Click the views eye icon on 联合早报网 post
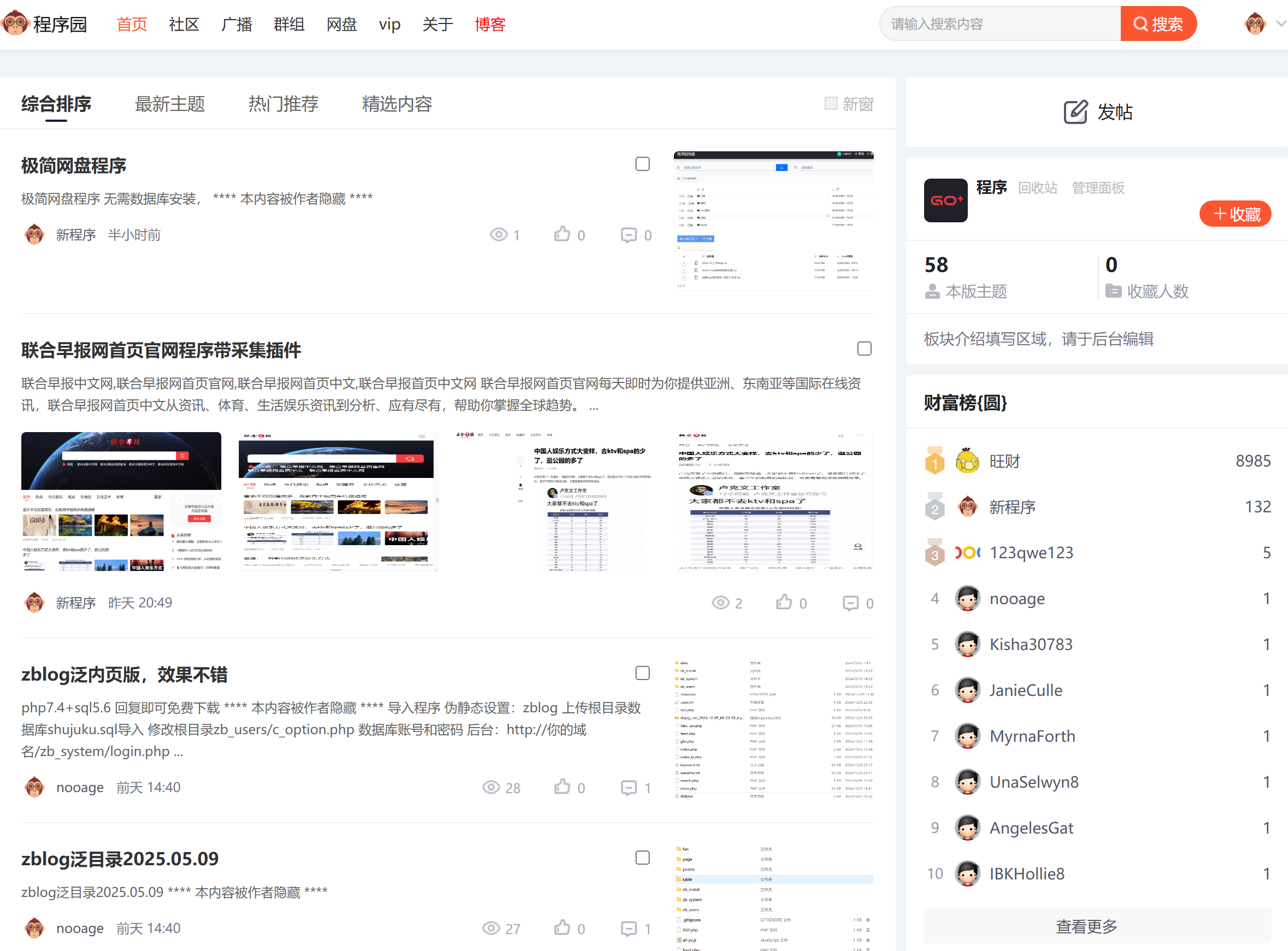The width and height of the screenshot is (1288, 951). click(x=720, y=602)
